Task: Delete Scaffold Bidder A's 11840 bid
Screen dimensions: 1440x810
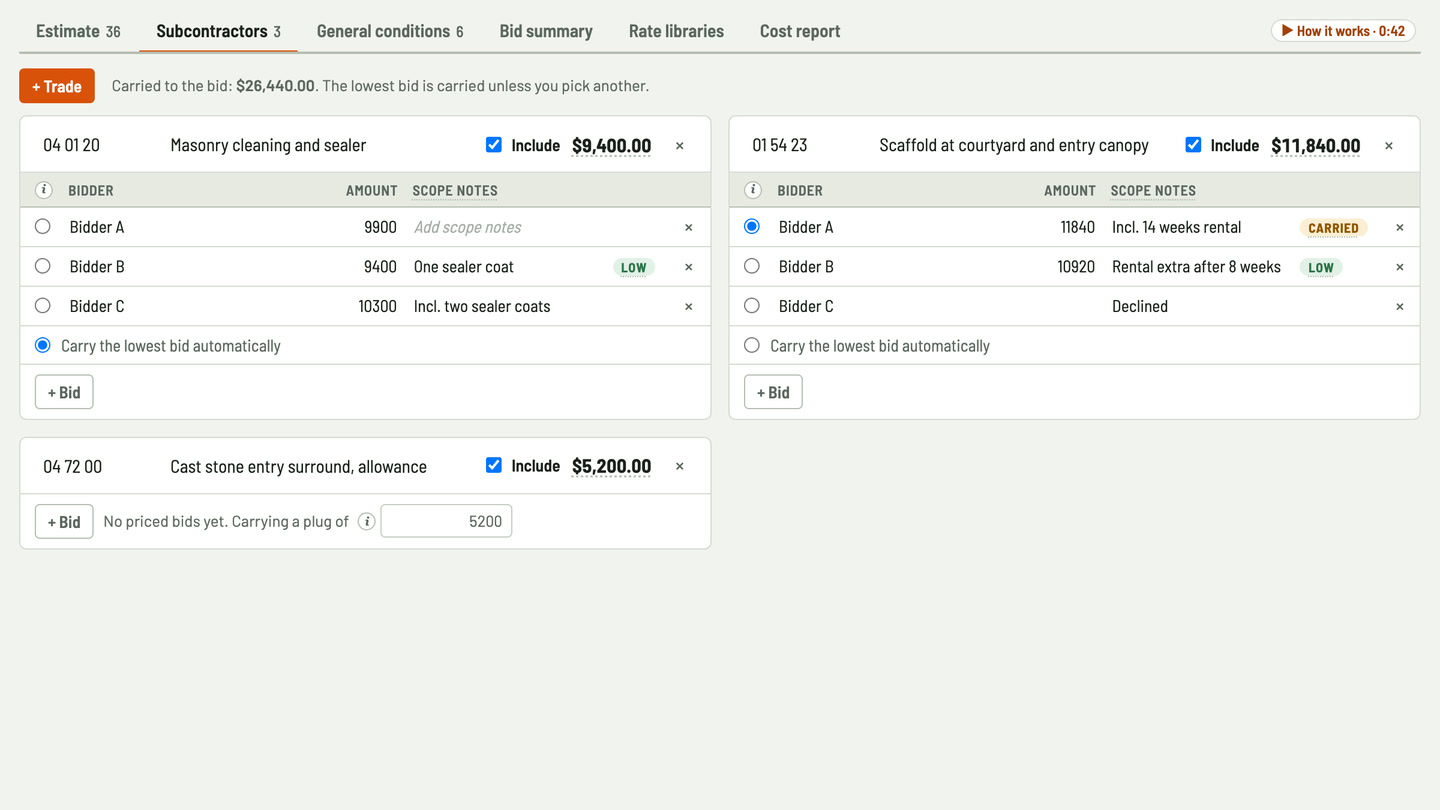Action: pos(1400,227)
